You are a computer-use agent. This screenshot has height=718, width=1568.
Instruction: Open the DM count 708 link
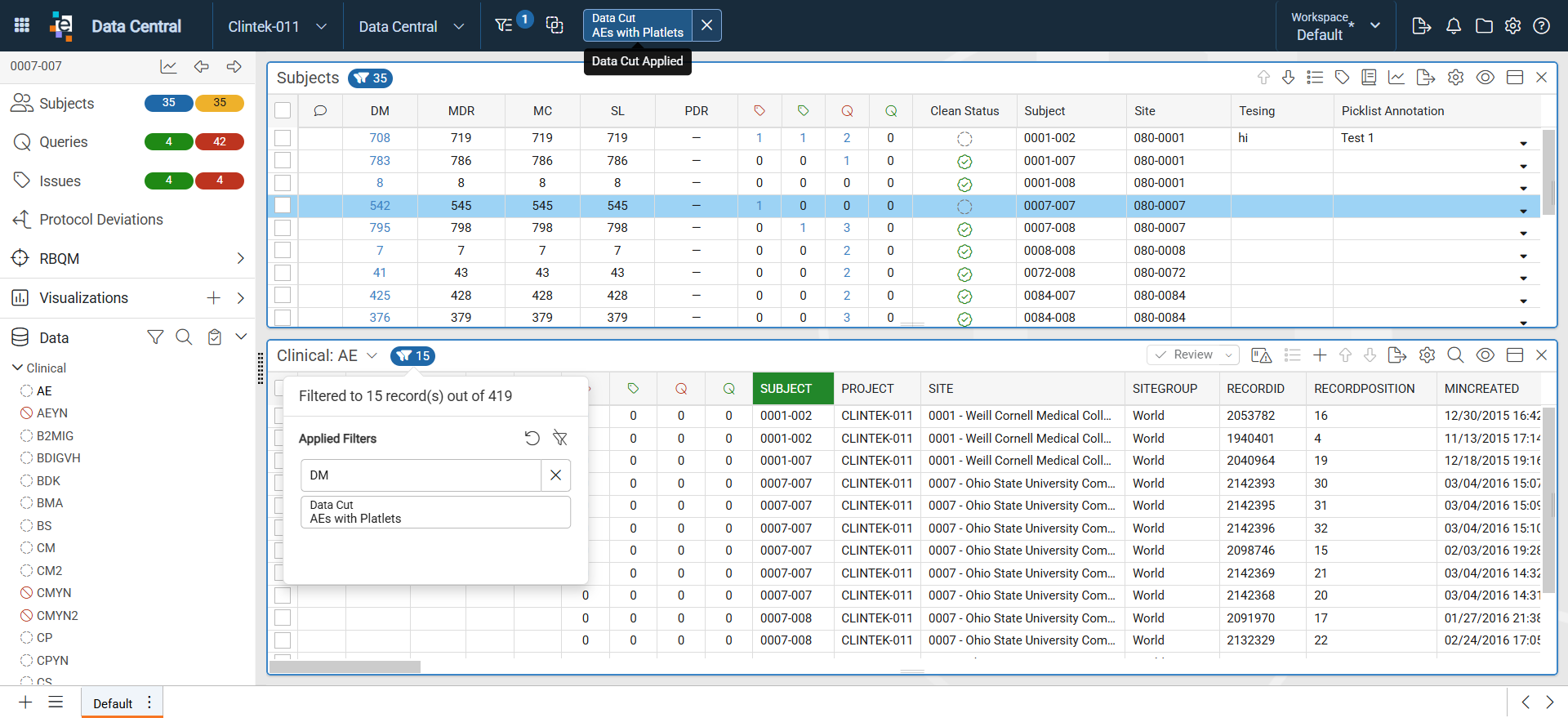point(380,138)
